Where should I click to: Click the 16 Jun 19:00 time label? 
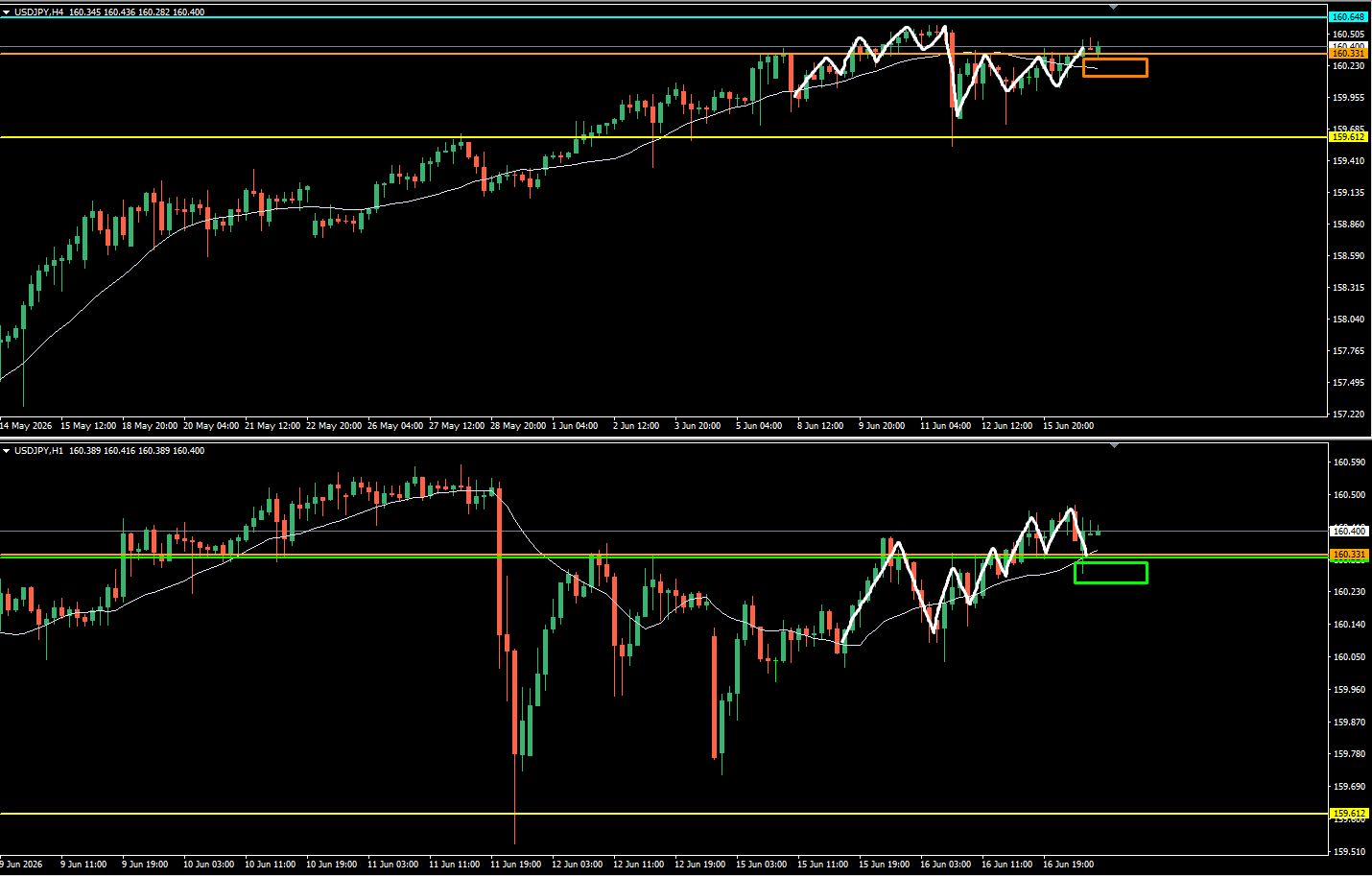pos(1068,865)
